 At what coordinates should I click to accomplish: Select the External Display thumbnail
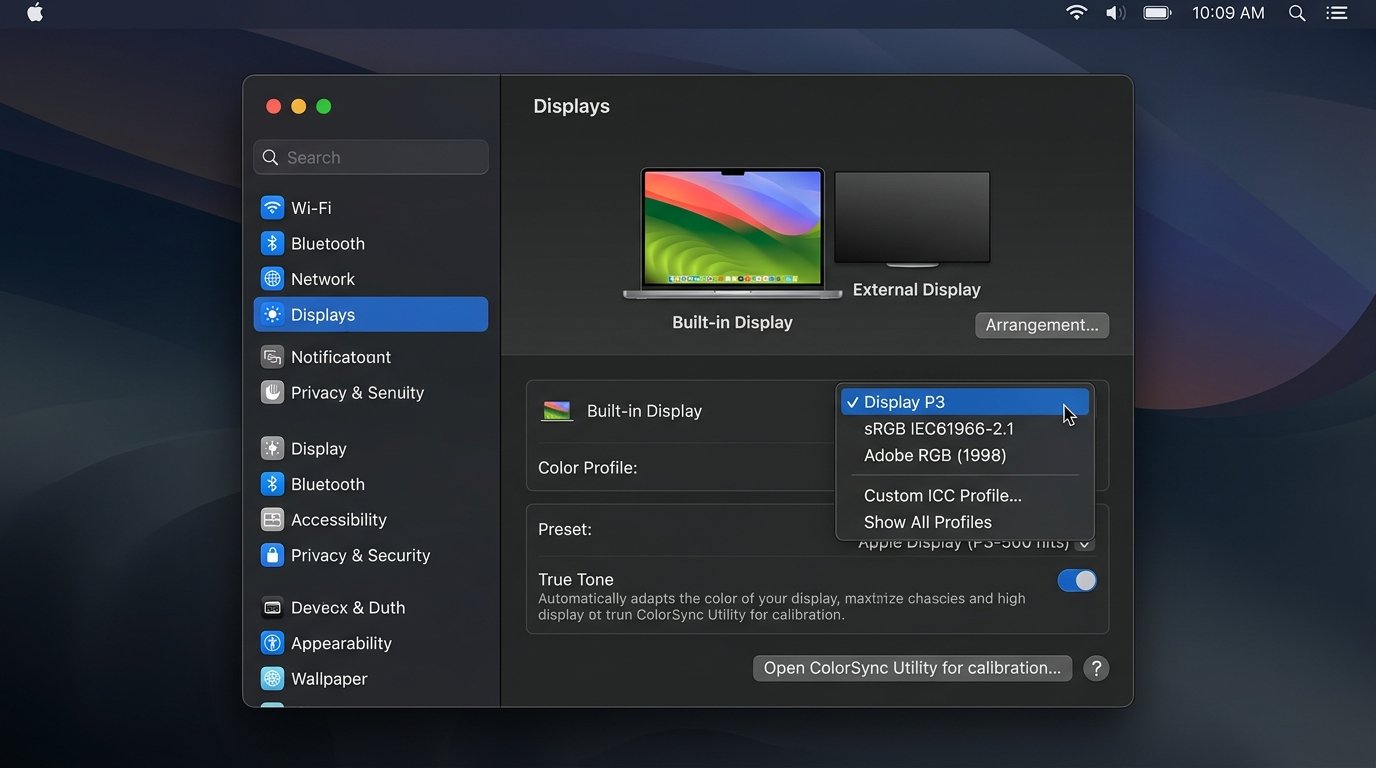coord(912,219)
